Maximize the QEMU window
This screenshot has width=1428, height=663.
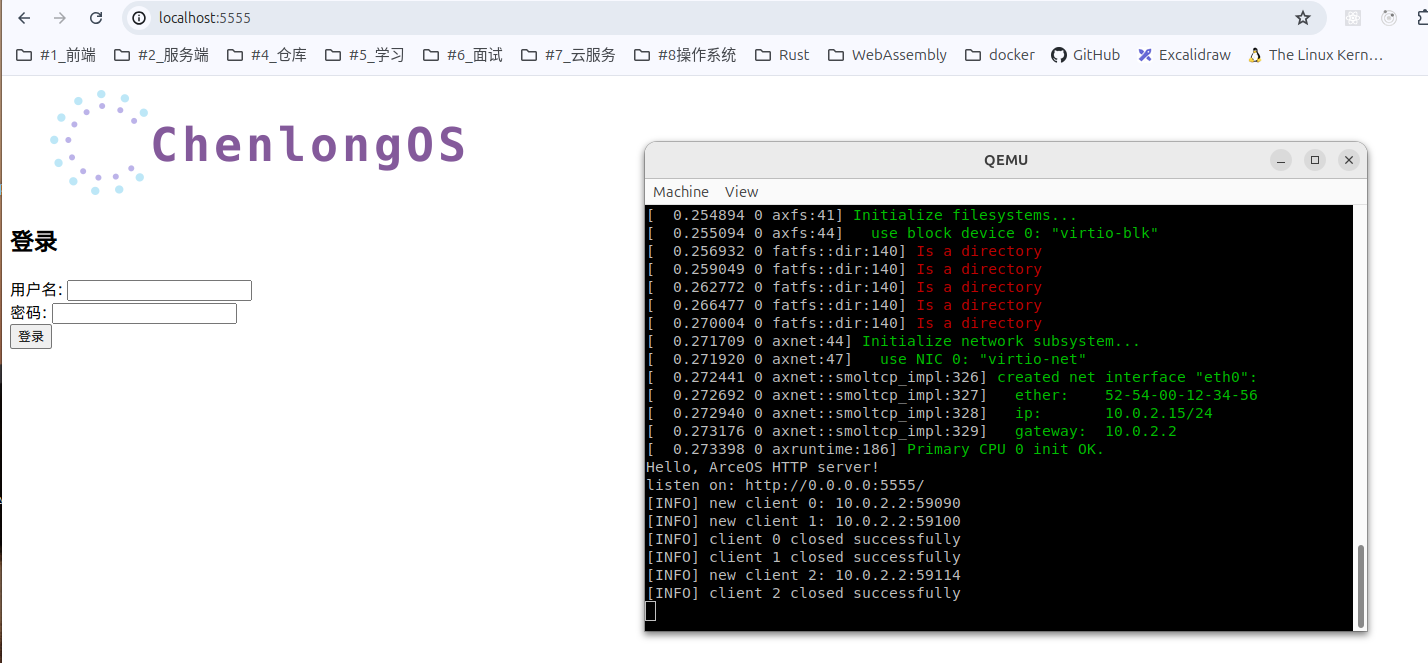(1315, 160)
